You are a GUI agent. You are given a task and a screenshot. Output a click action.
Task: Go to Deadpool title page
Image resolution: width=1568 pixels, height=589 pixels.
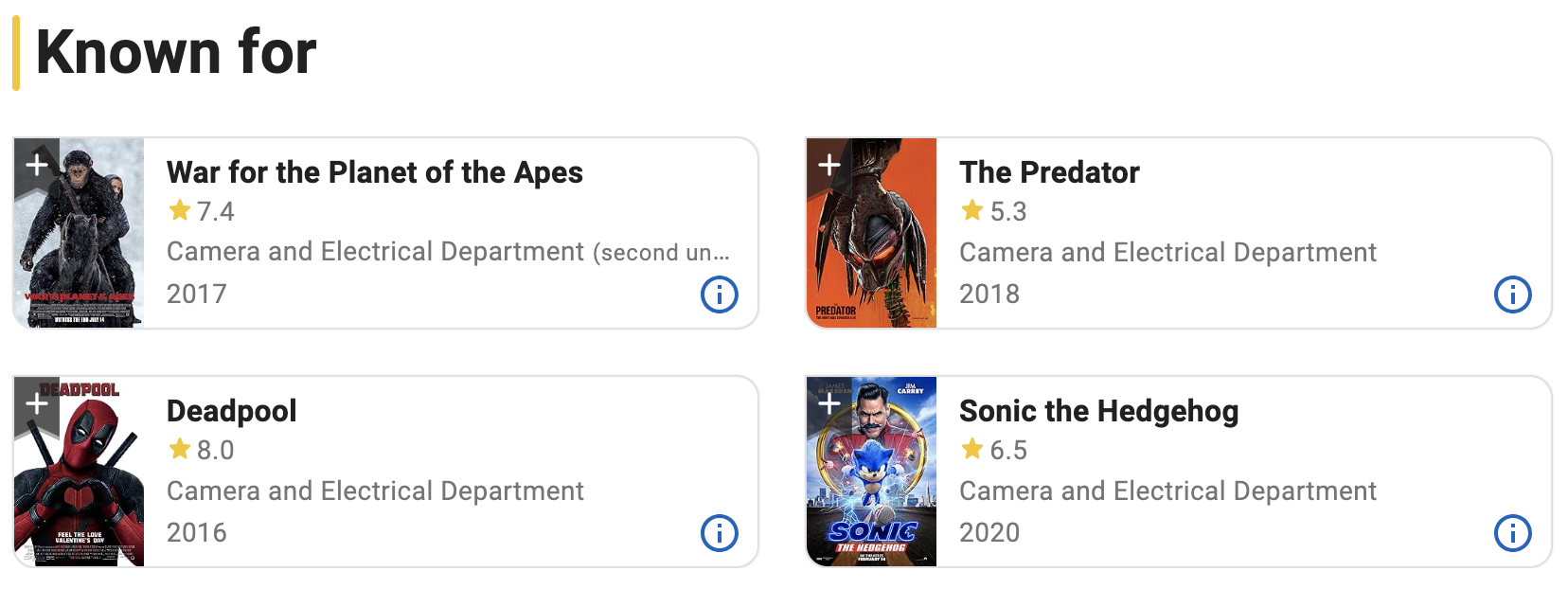(232, 411)
